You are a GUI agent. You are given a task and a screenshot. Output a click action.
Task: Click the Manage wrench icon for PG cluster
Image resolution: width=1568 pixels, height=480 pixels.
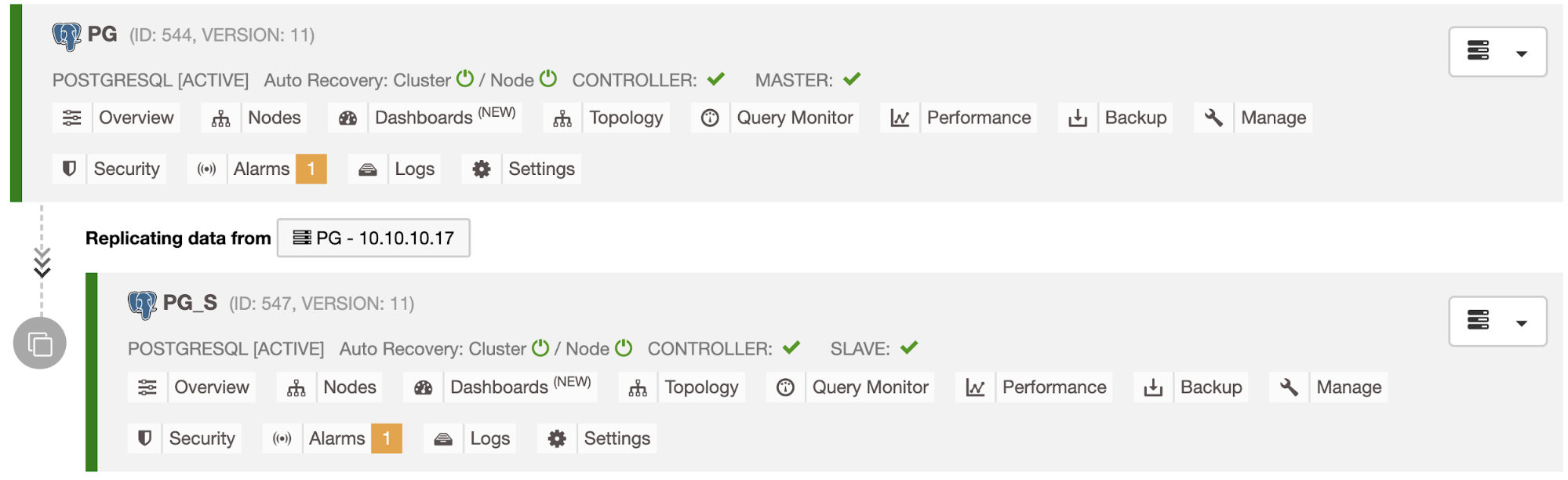click(1213, 118)
